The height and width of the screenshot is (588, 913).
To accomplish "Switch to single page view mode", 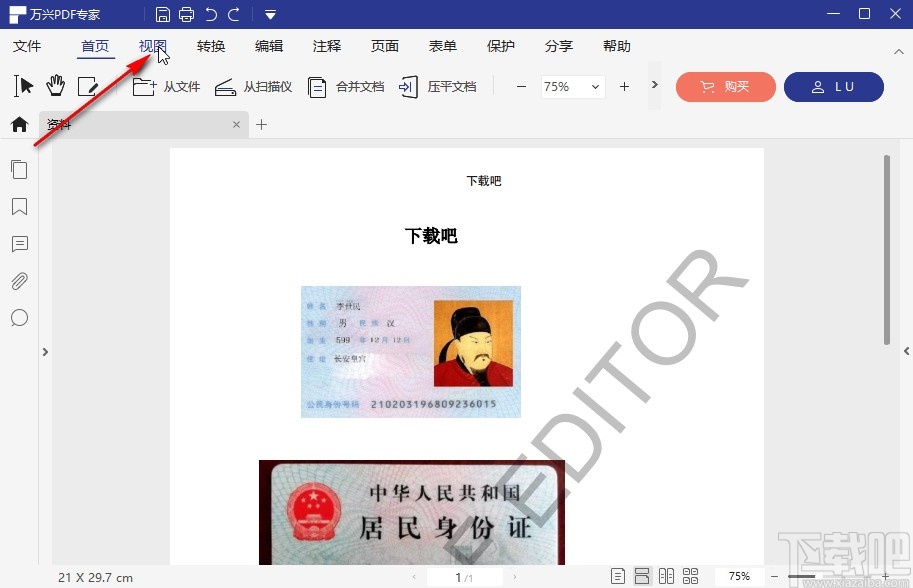I will tap(618, 575).
